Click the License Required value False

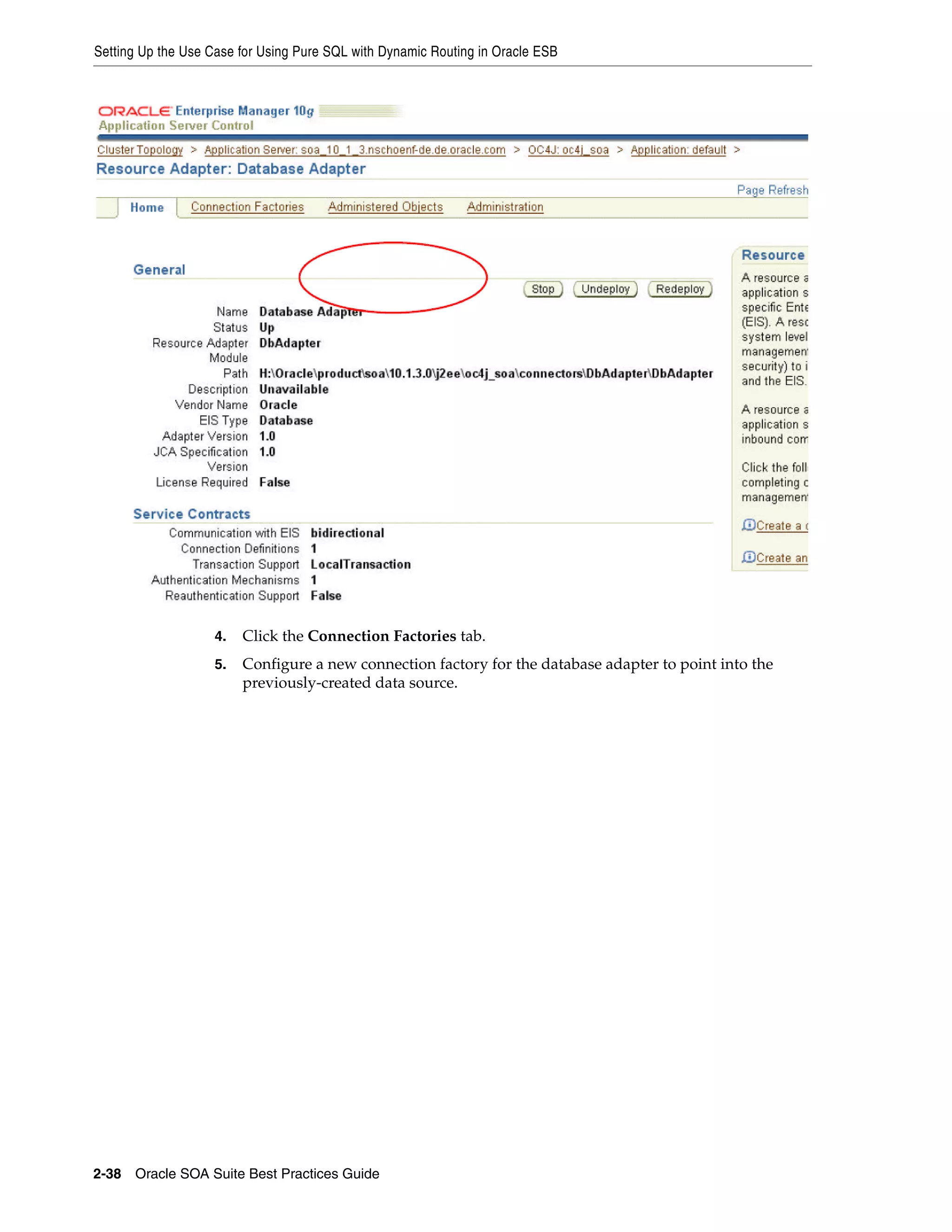[x=275, y=482]
